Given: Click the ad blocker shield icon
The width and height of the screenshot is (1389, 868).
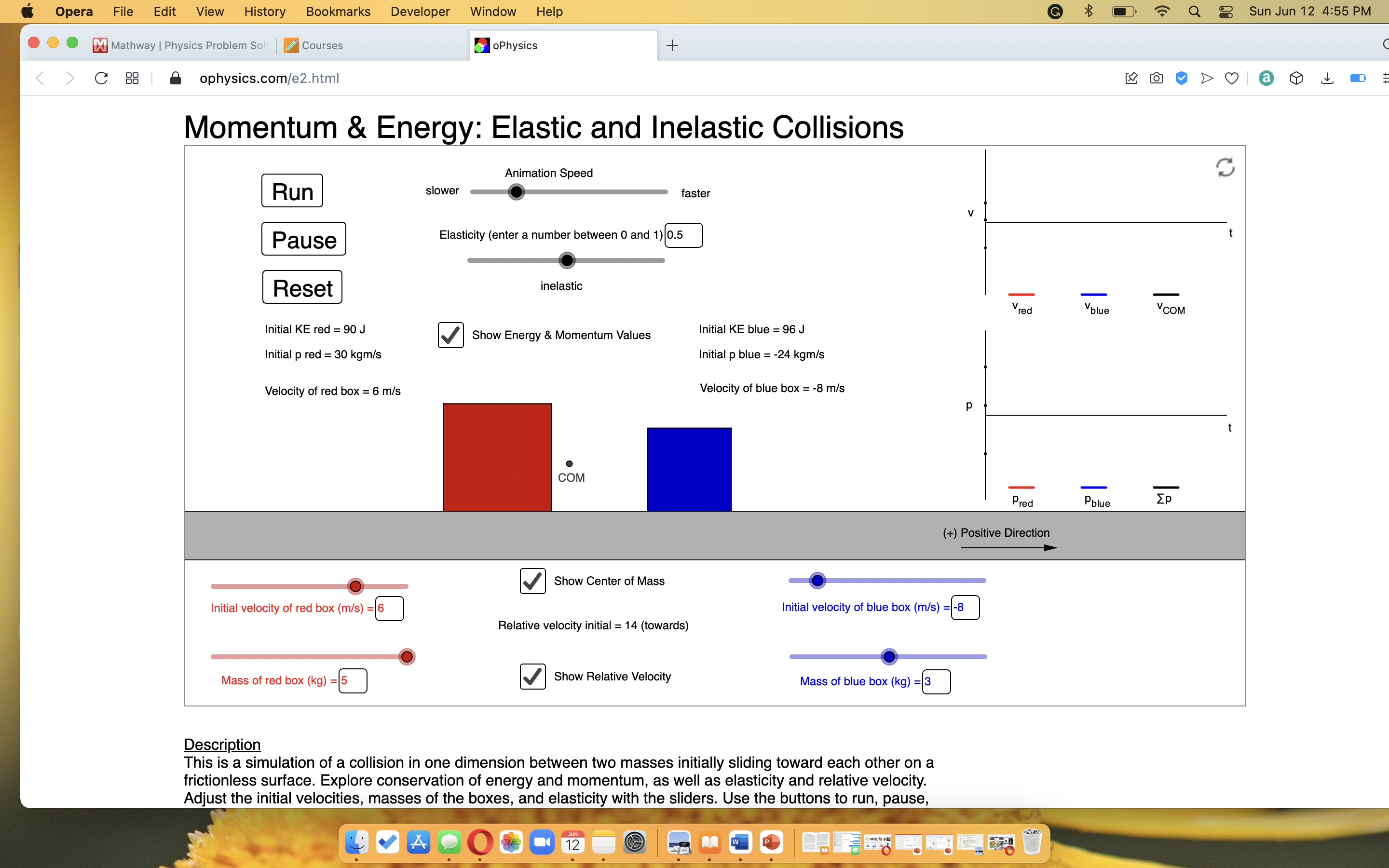Looking at the screenshot, I should [x=1181, y=78].
